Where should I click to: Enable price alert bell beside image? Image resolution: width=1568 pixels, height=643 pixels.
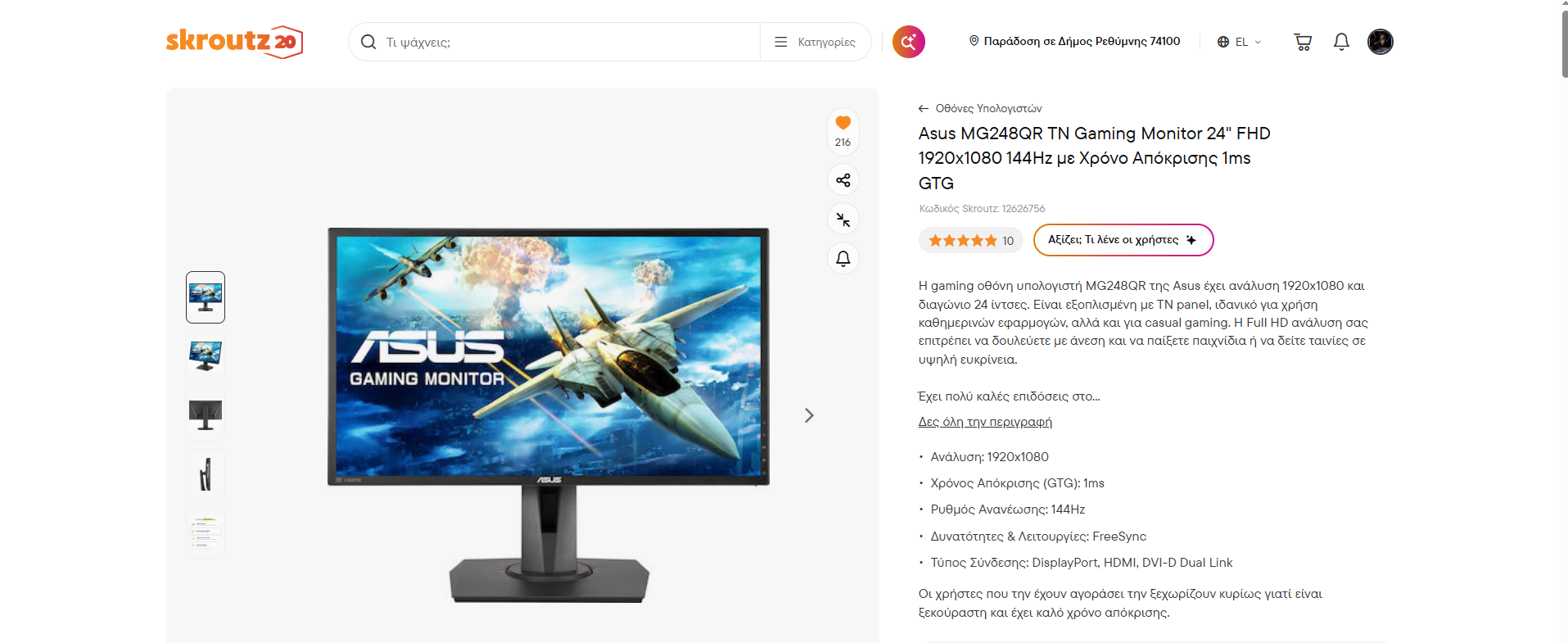click(x=843, y=259)
